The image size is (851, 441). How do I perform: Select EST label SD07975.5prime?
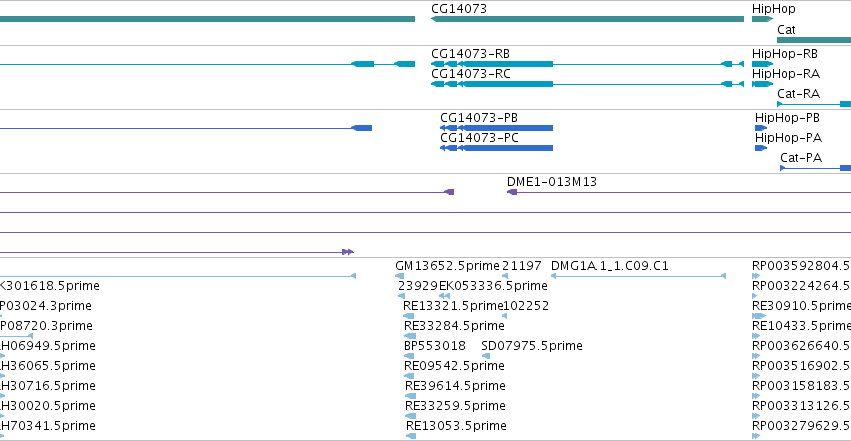(532, 346)
